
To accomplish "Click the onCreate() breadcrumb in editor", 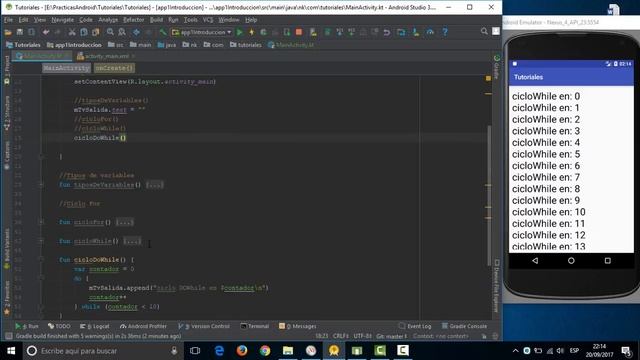I will point(114,68).
